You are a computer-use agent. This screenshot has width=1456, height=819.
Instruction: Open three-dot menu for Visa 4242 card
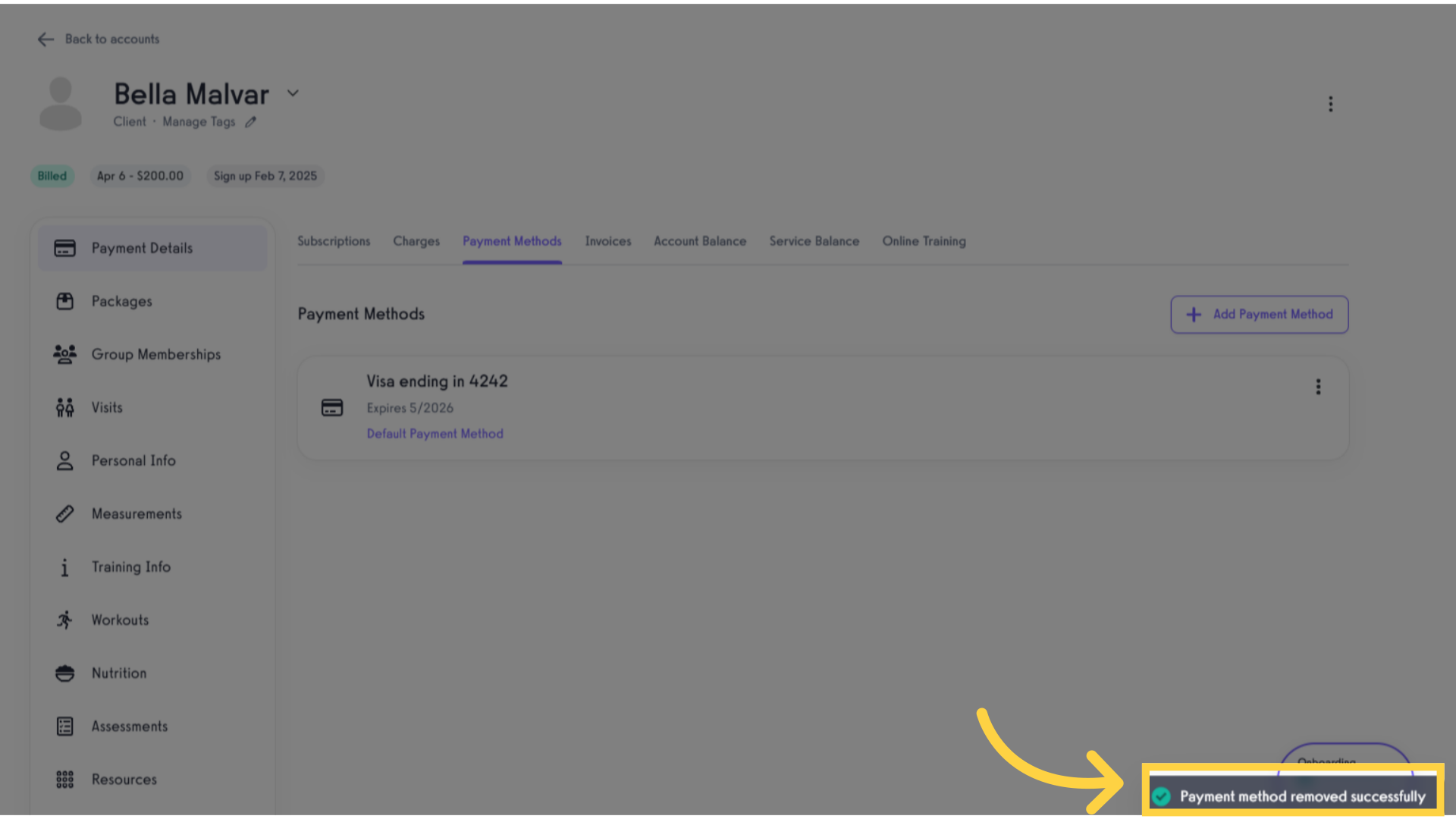(x=1318, y=387)
